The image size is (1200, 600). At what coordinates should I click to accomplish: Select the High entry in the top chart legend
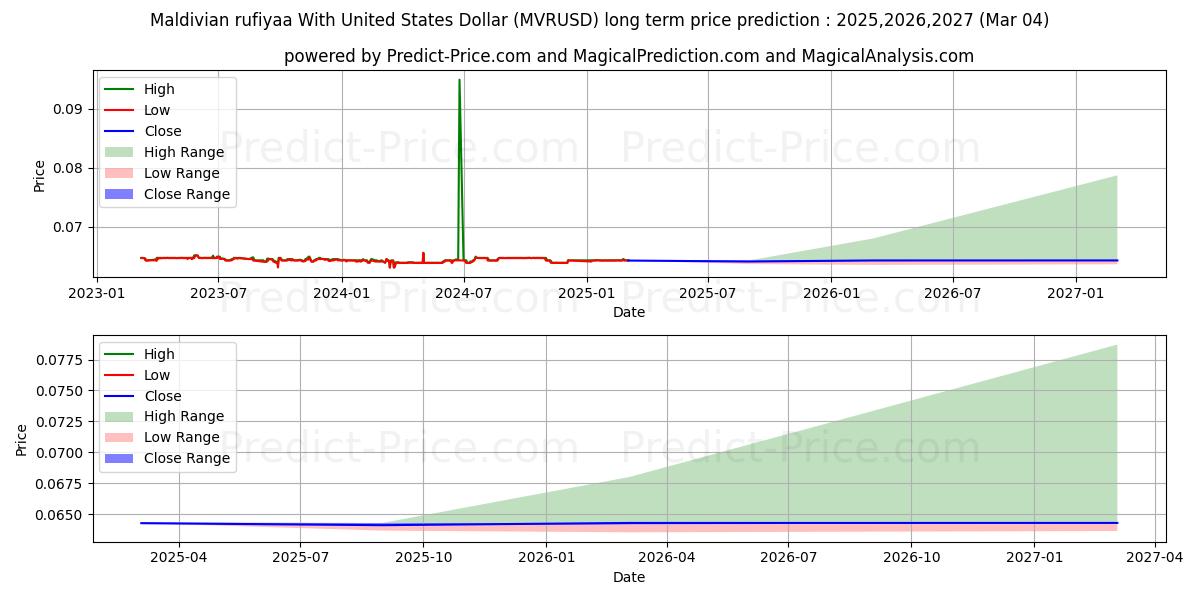[x=160, y=89]
